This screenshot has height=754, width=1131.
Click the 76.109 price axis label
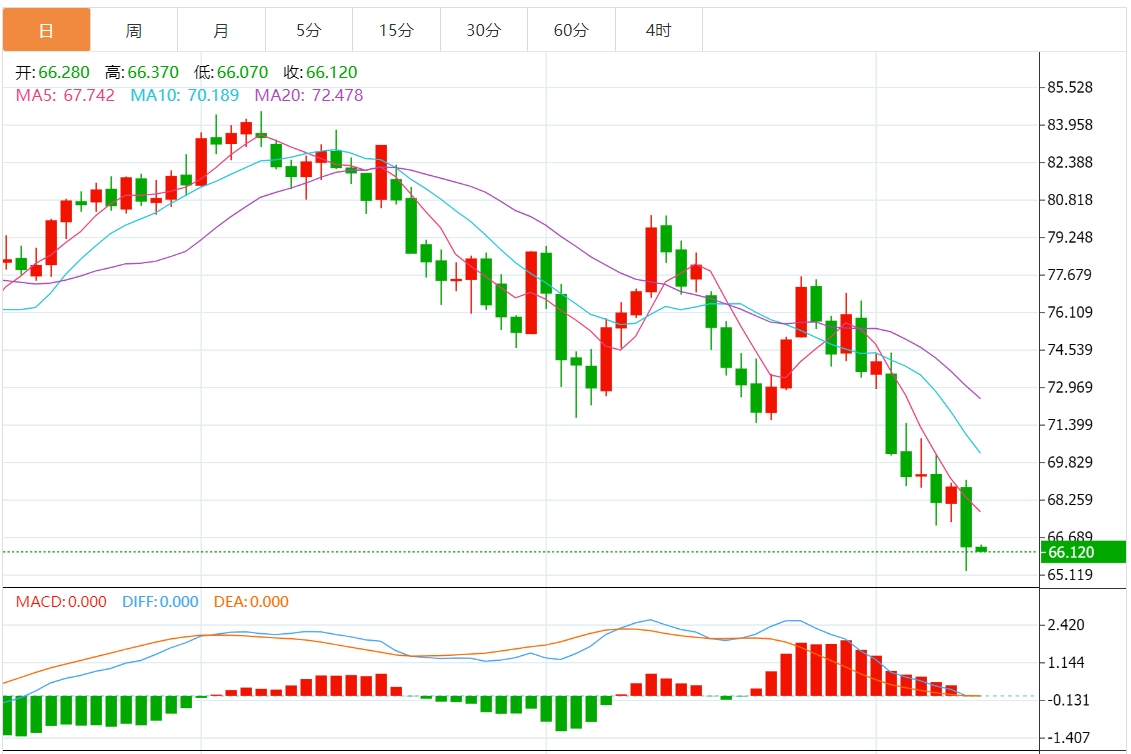(1070, 312)
